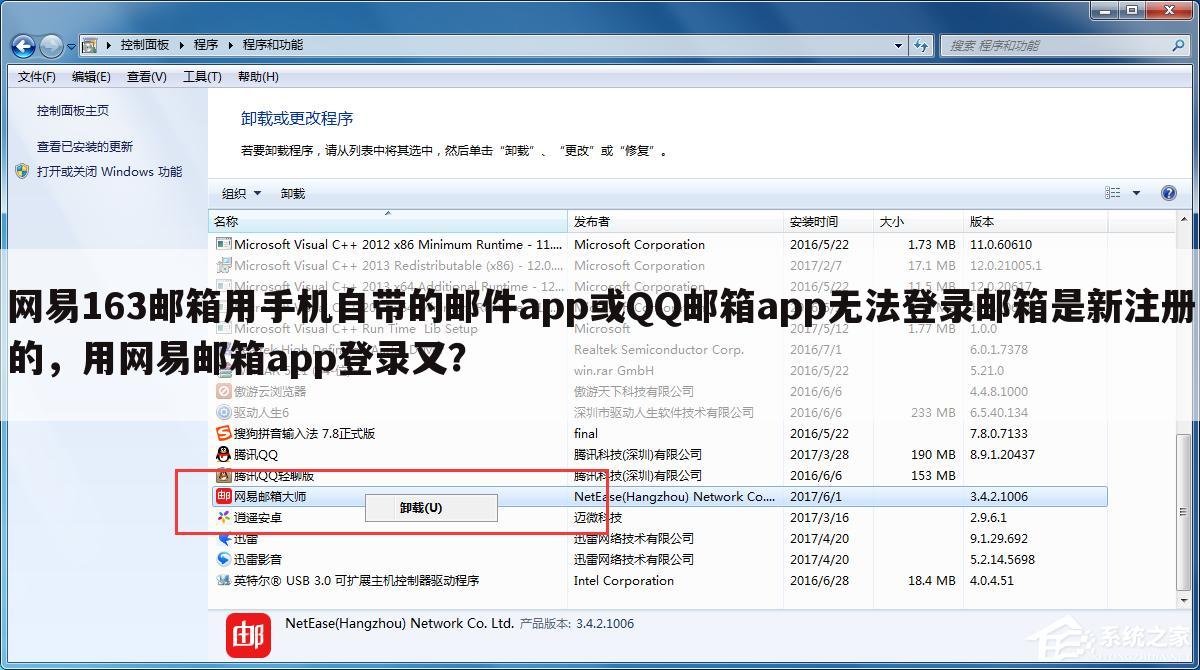This screenshot has width=1200, height=670.
Task: Click the shield icon beside Windows 功能
Action: pyautogui.click(x=23, y=171)
